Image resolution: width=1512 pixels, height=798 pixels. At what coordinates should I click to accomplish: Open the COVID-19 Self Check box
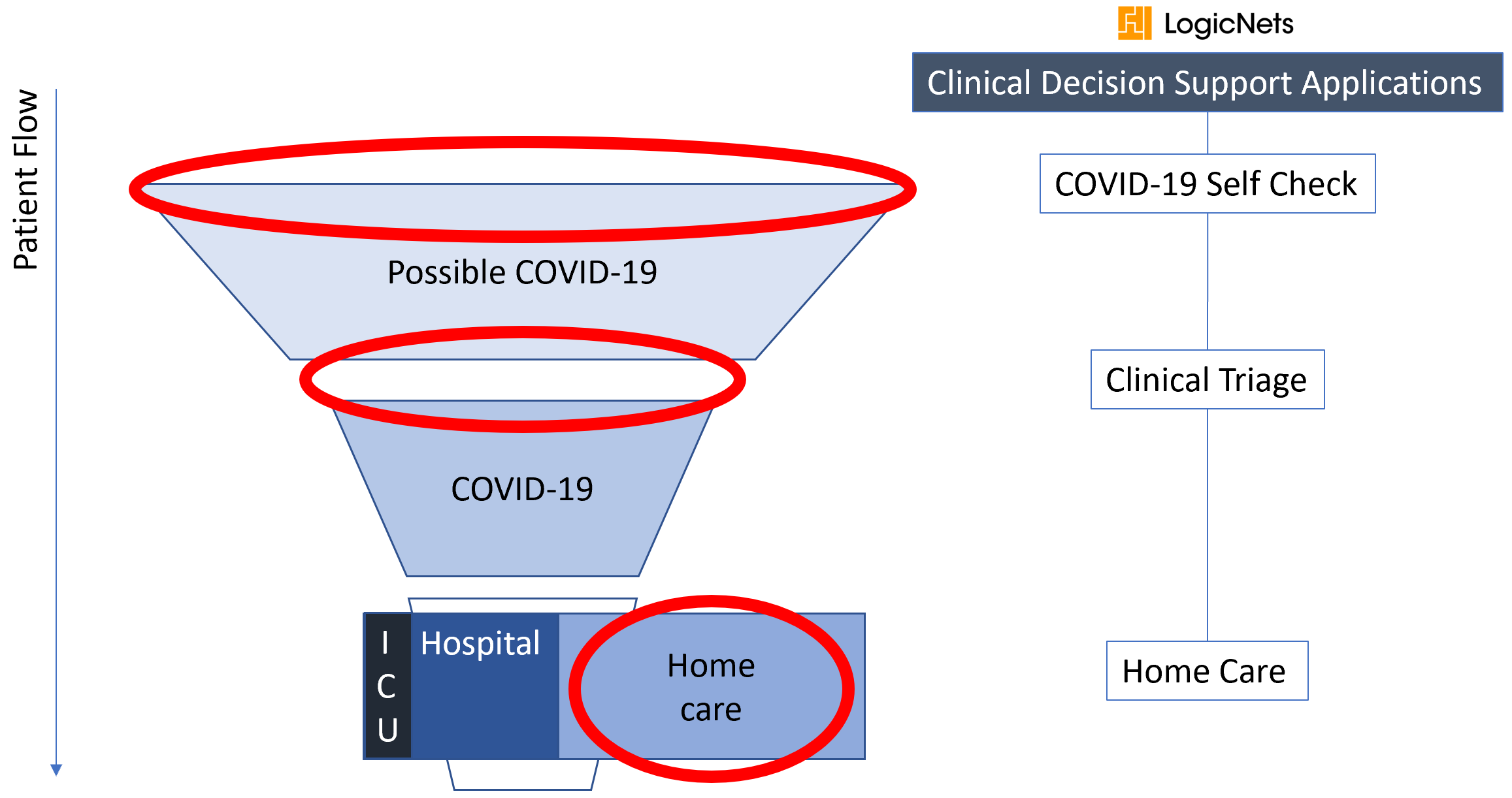pyautogui.click(x=1208, y=184)
